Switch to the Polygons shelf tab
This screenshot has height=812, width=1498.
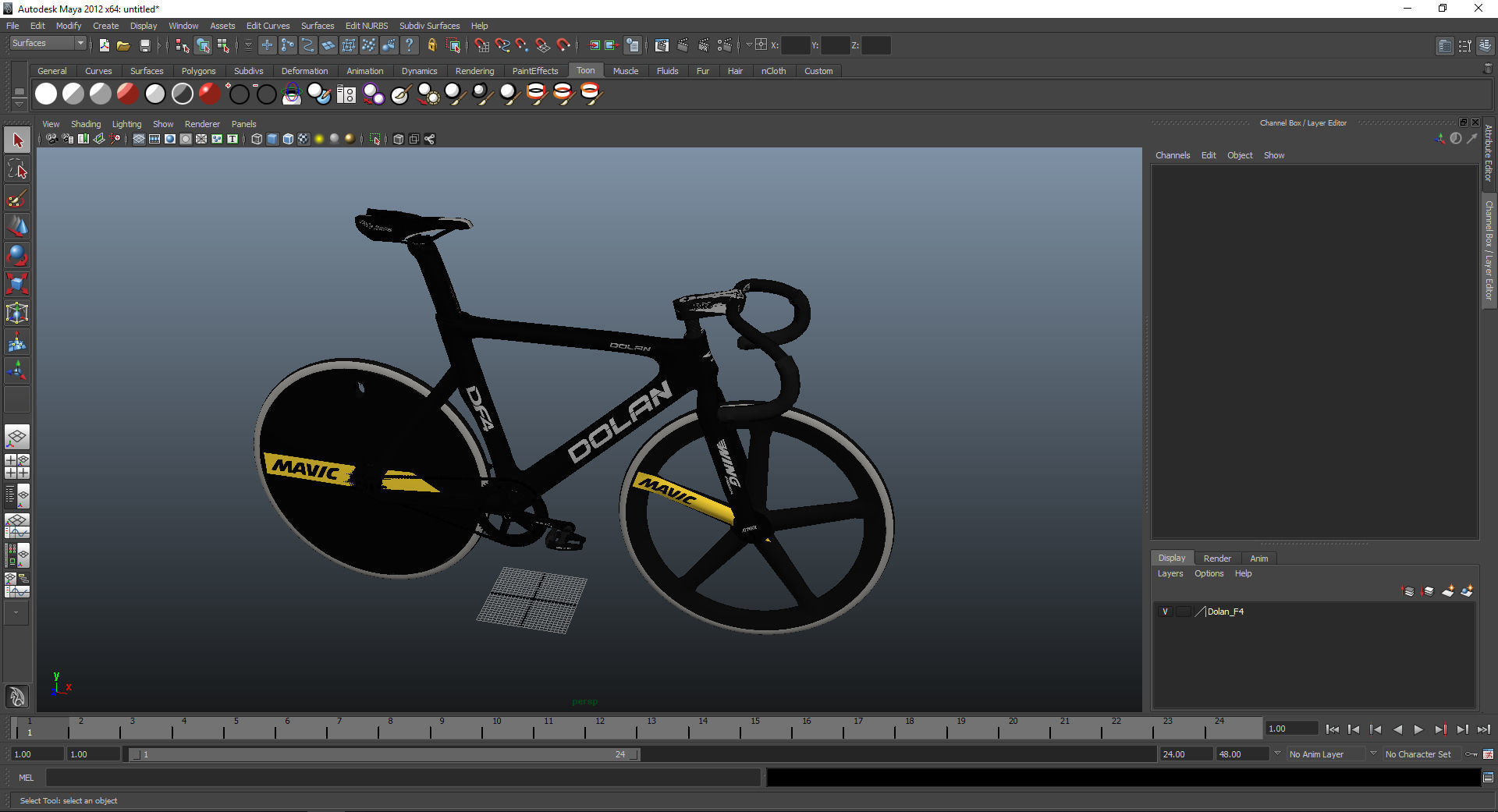pos(198,71)
